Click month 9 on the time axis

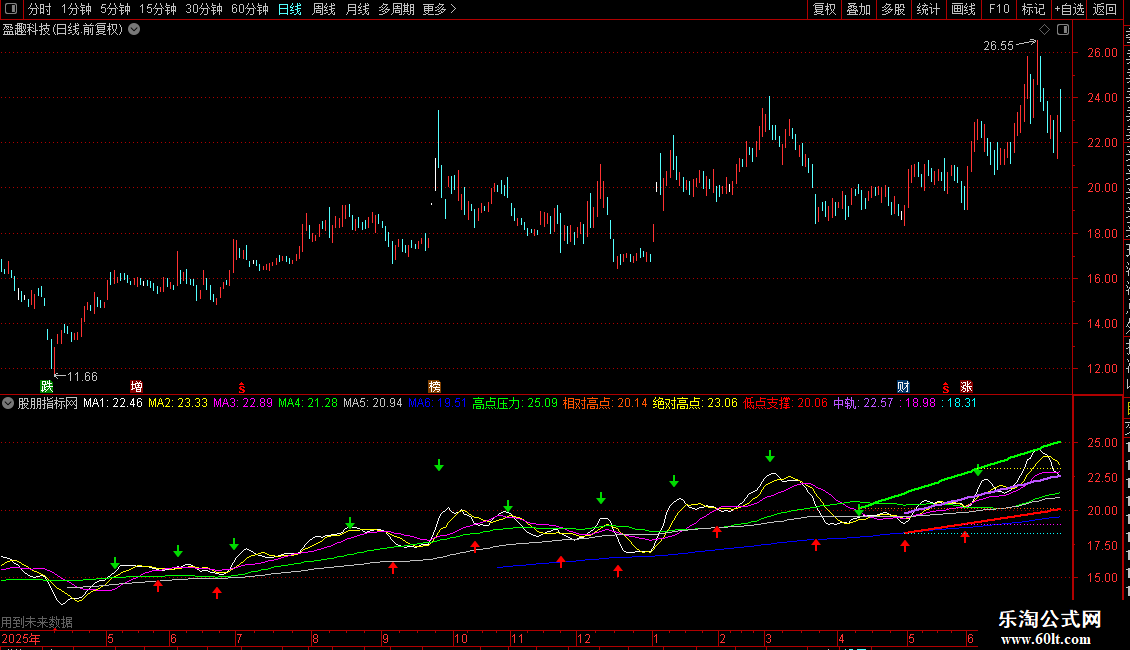pyautogui.click(x=386, y=639)
